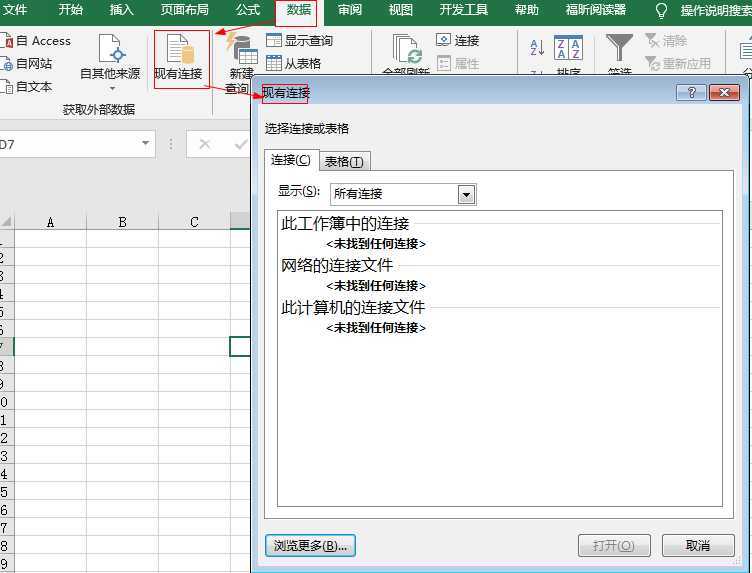Click the 自网站 web import icon
The image size is (752, 573).
(x=7, y=64)
